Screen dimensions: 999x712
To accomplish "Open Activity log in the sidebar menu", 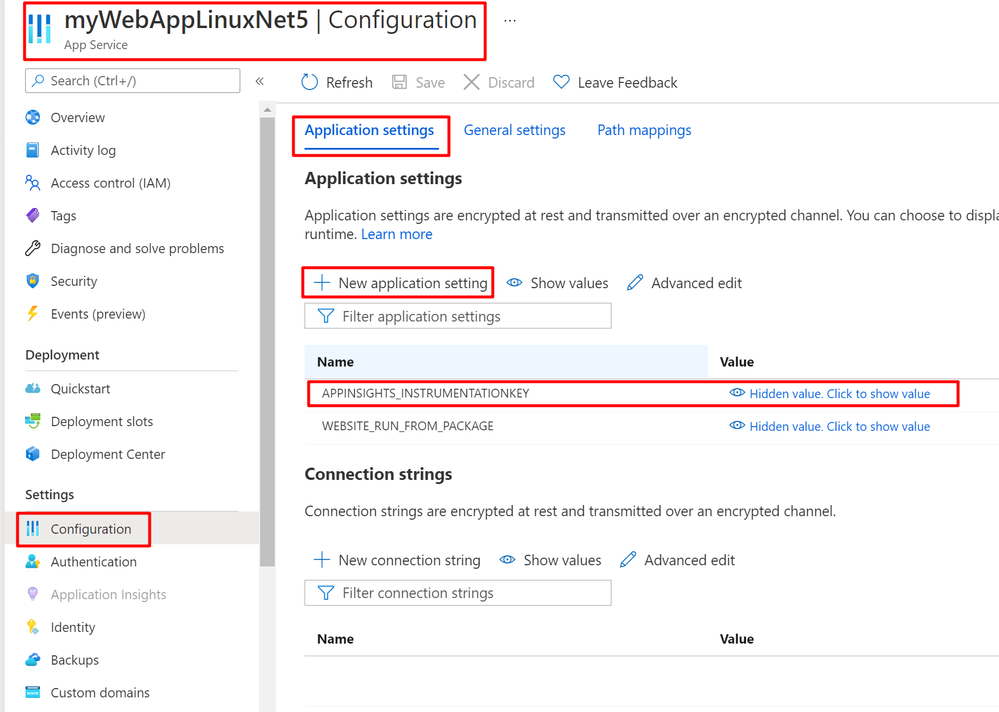I will click(x=83, y=150).
